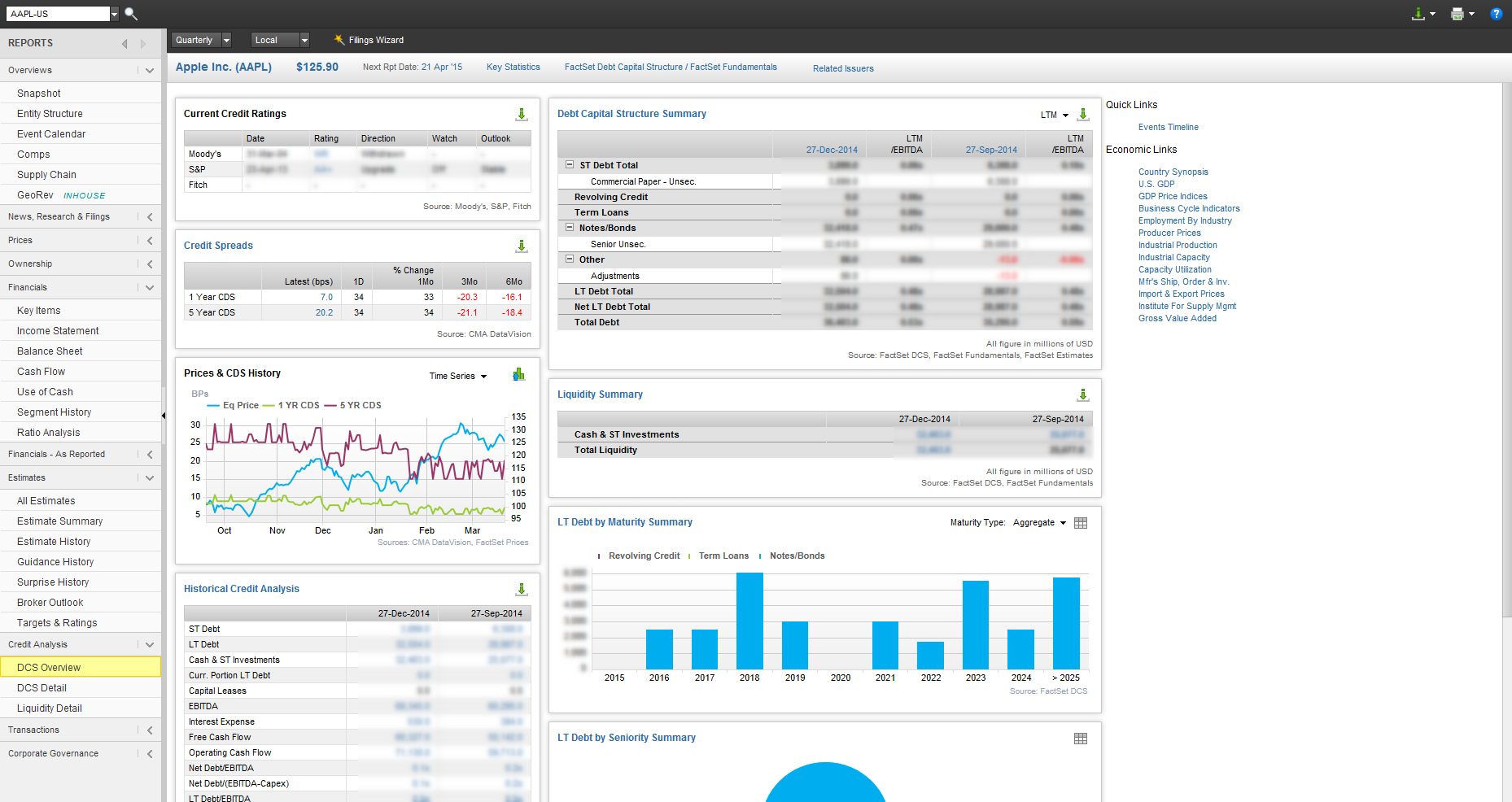Open the Time Series dropdown
Viewport: 1512px width, 802px height.
coord(458,377)
